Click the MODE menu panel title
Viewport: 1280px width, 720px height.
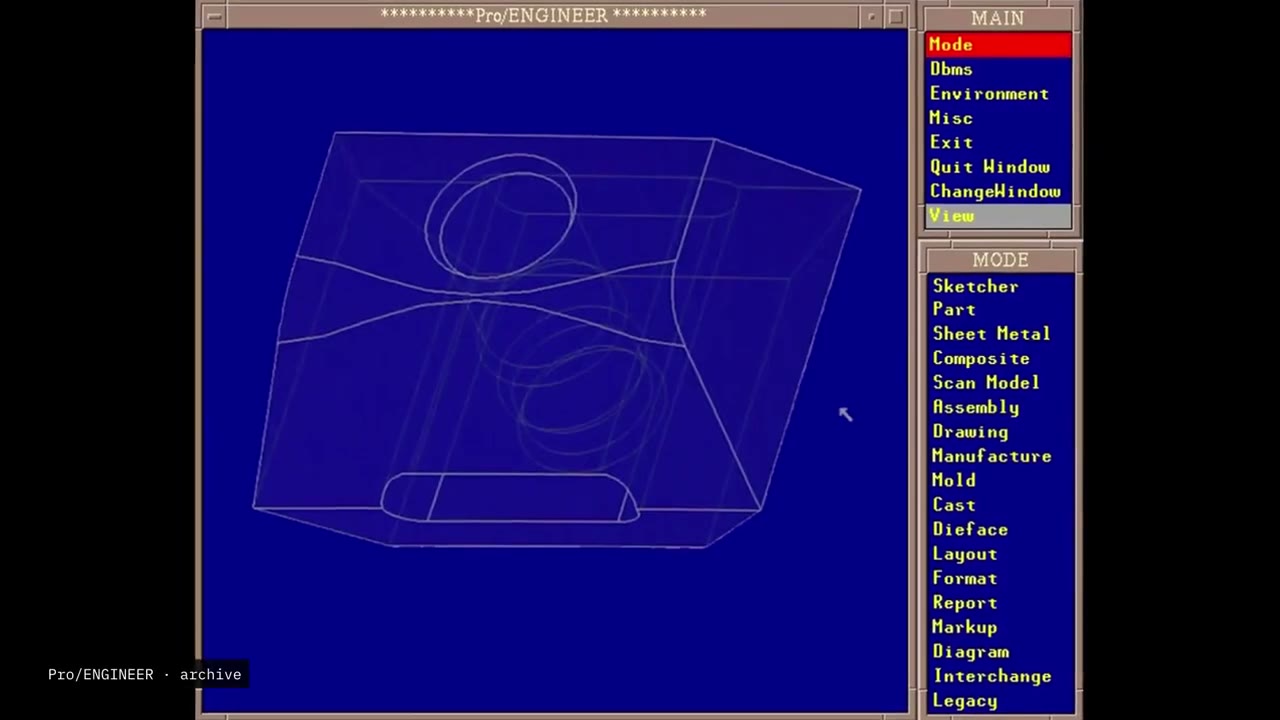point(1000,260)
